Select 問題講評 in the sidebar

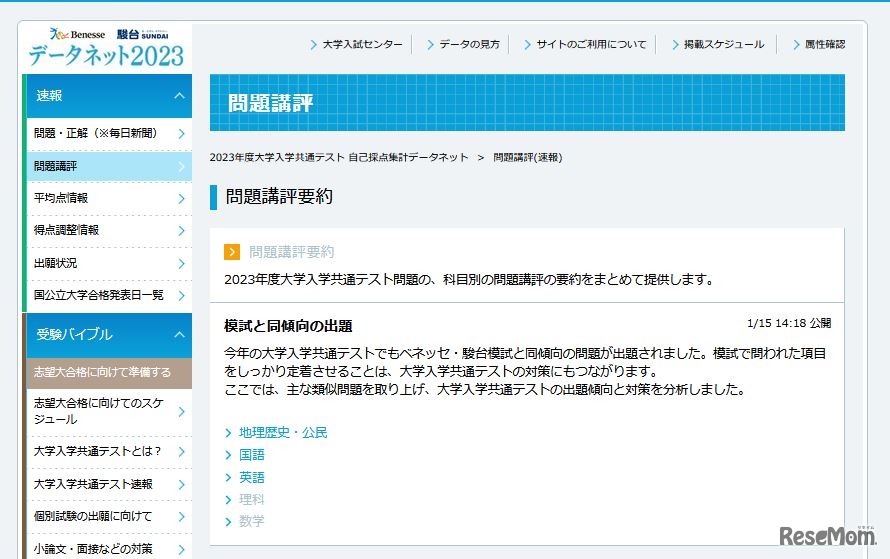(110, 166)
